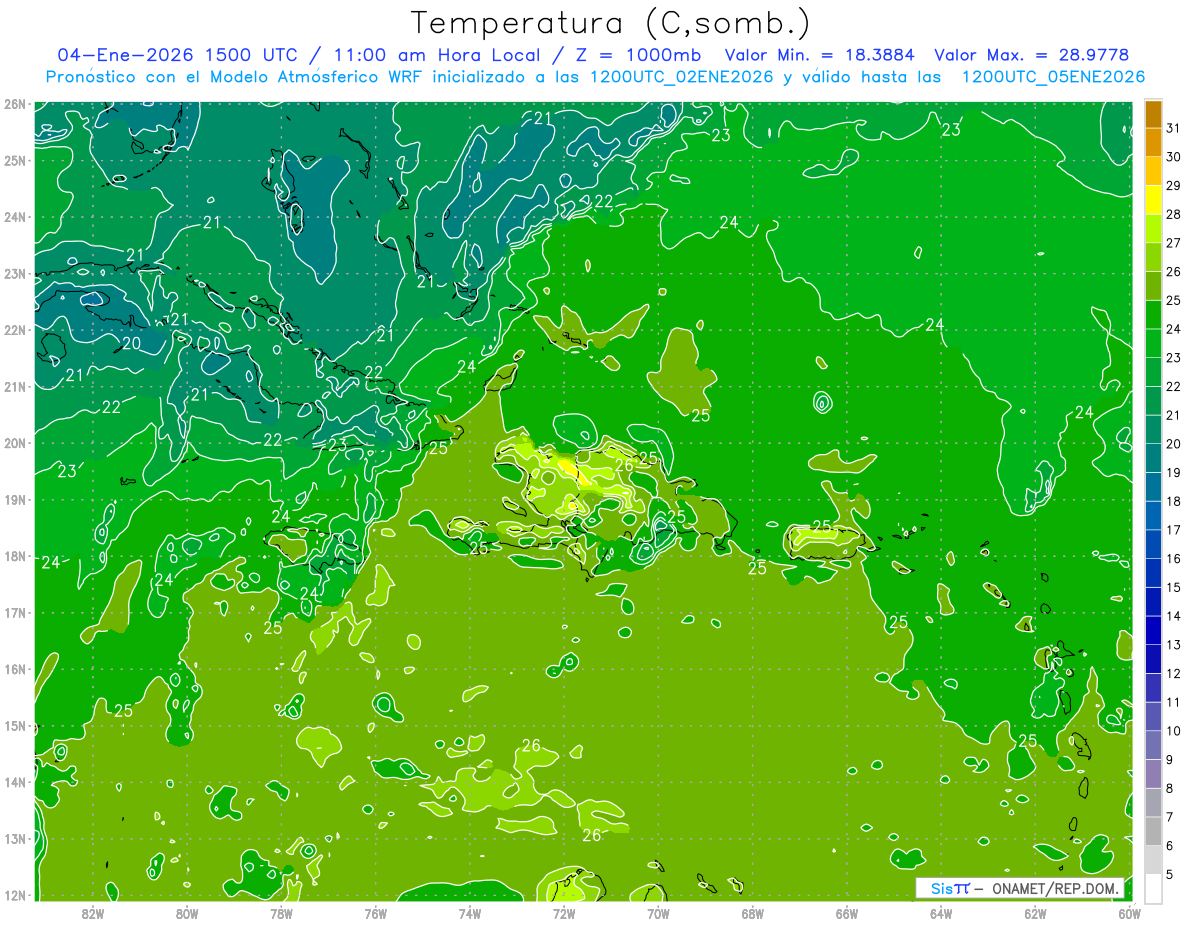Screen dimensions: 1200x927
Task: Click the '70W' longitude axis label
Action: [x=658, y=913]
